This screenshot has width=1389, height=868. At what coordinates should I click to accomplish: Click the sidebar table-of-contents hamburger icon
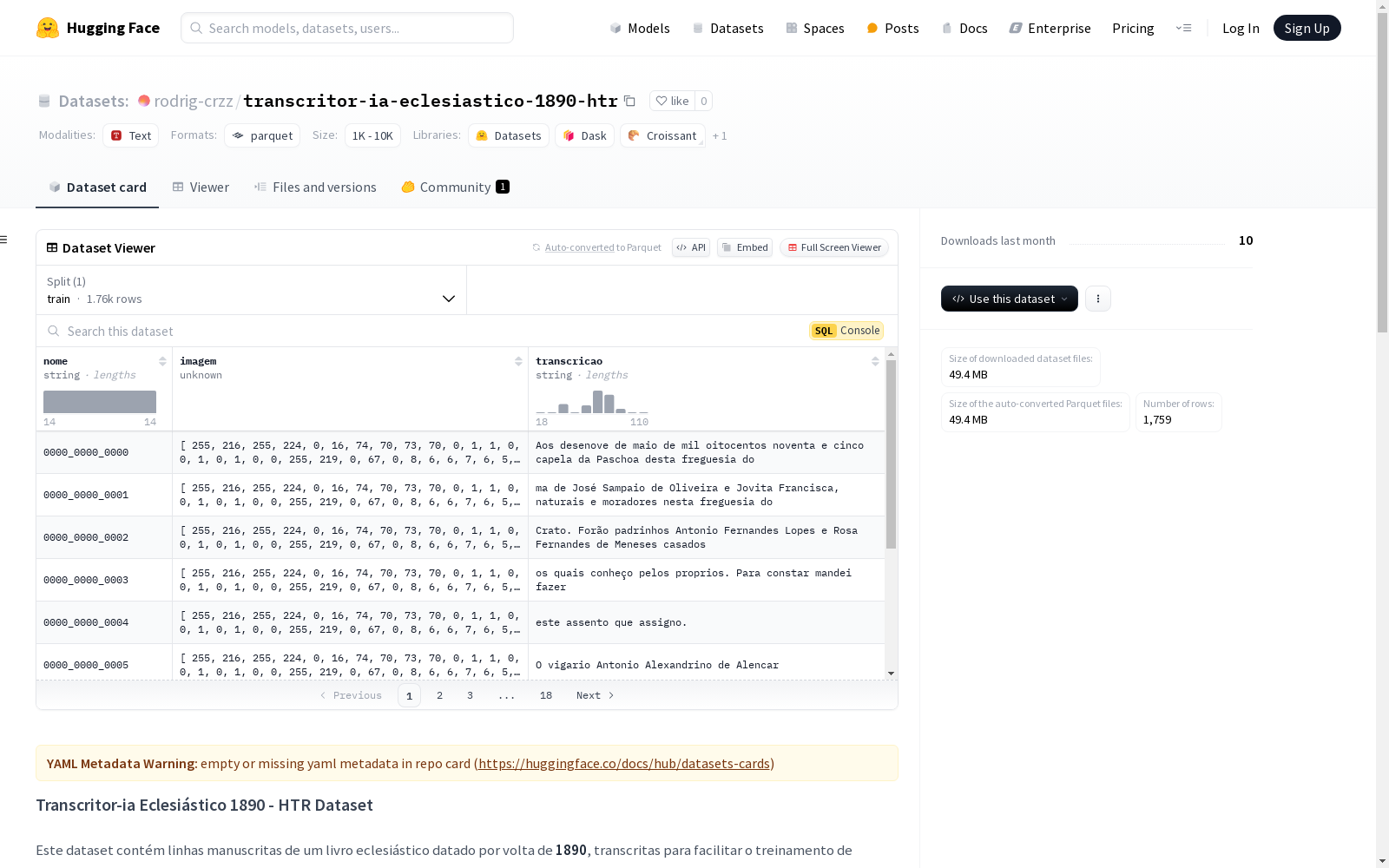[4, 240]
